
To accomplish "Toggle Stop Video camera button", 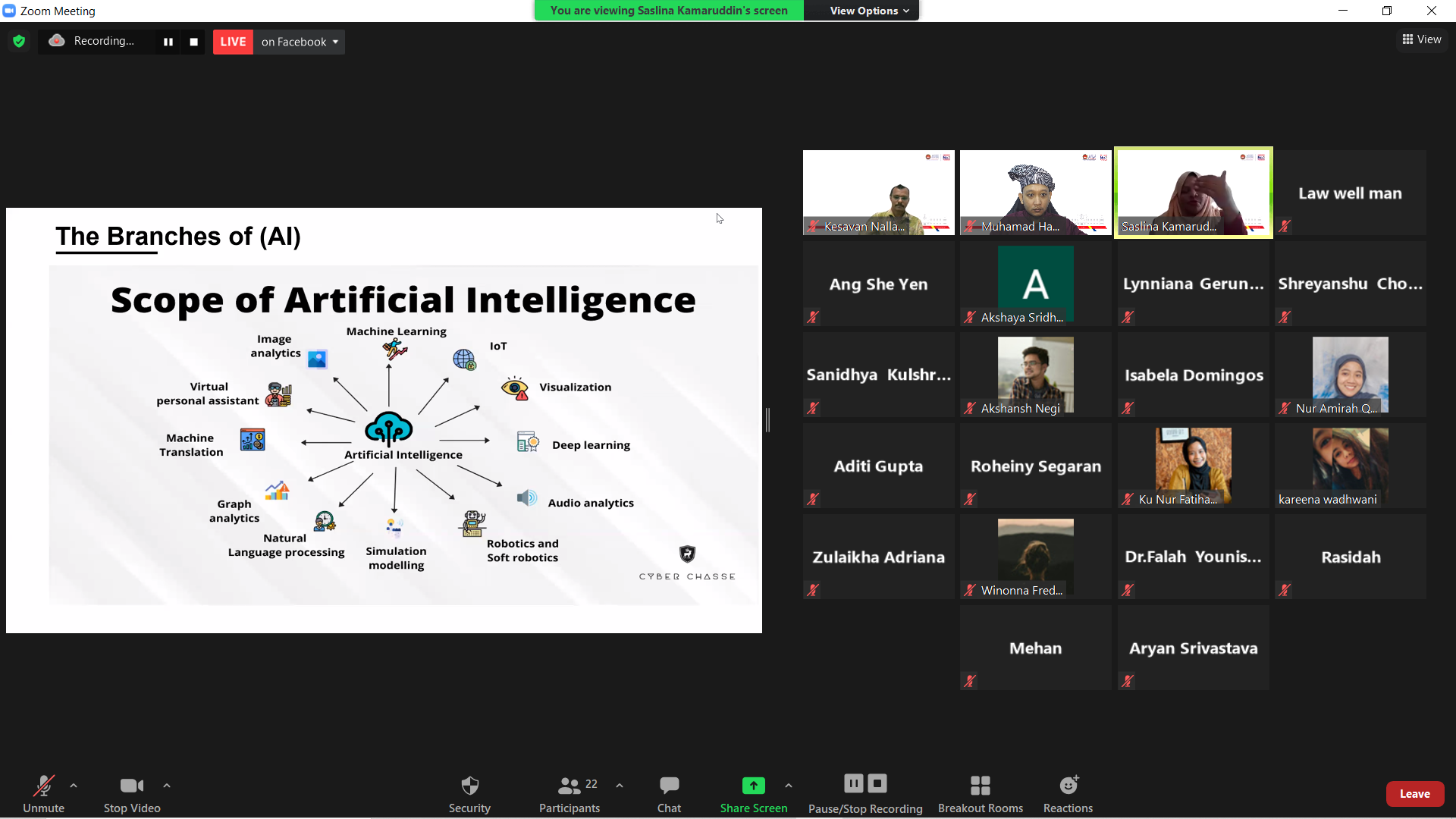I will tap(132, 793).
